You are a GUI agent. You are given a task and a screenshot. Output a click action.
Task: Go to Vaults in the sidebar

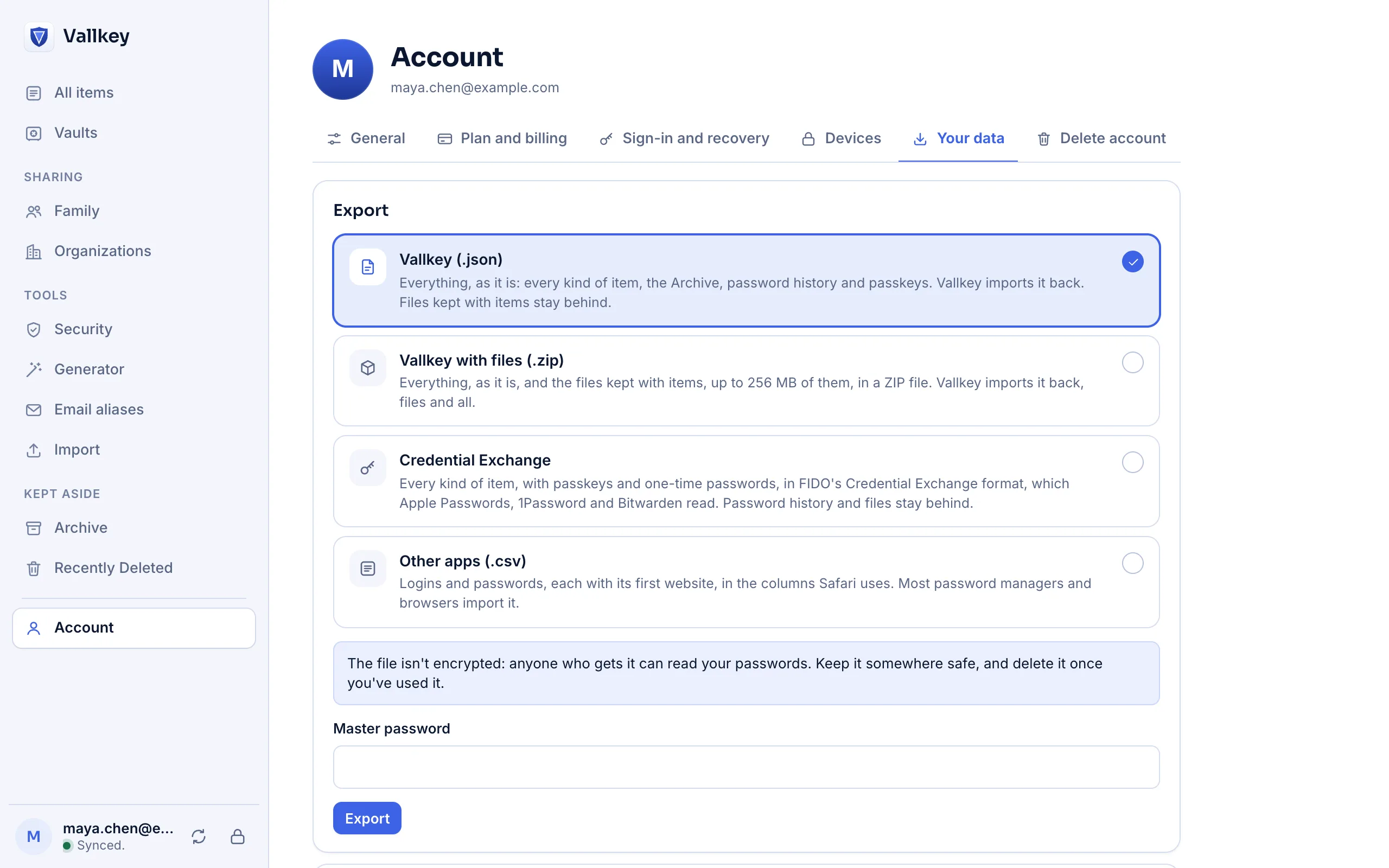(x=133, y=133)
